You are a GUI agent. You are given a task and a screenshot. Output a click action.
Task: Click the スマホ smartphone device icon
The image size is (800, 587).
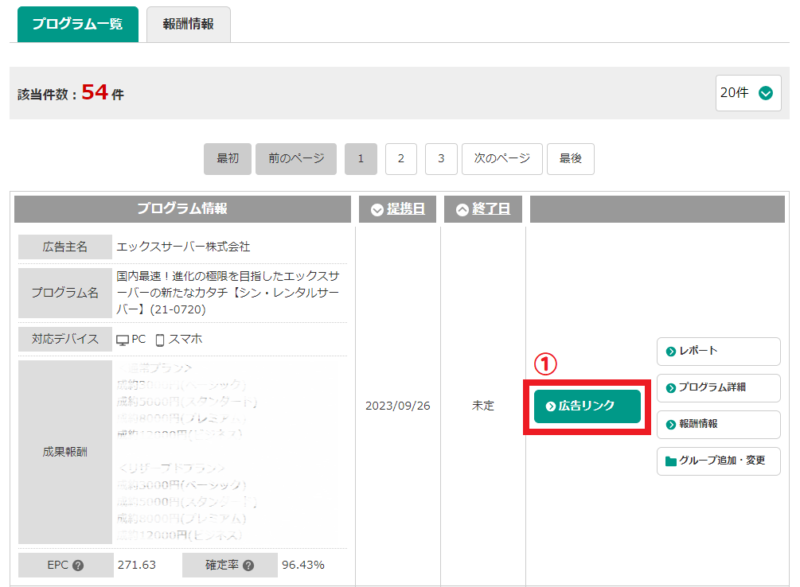[x=160, y=339]
